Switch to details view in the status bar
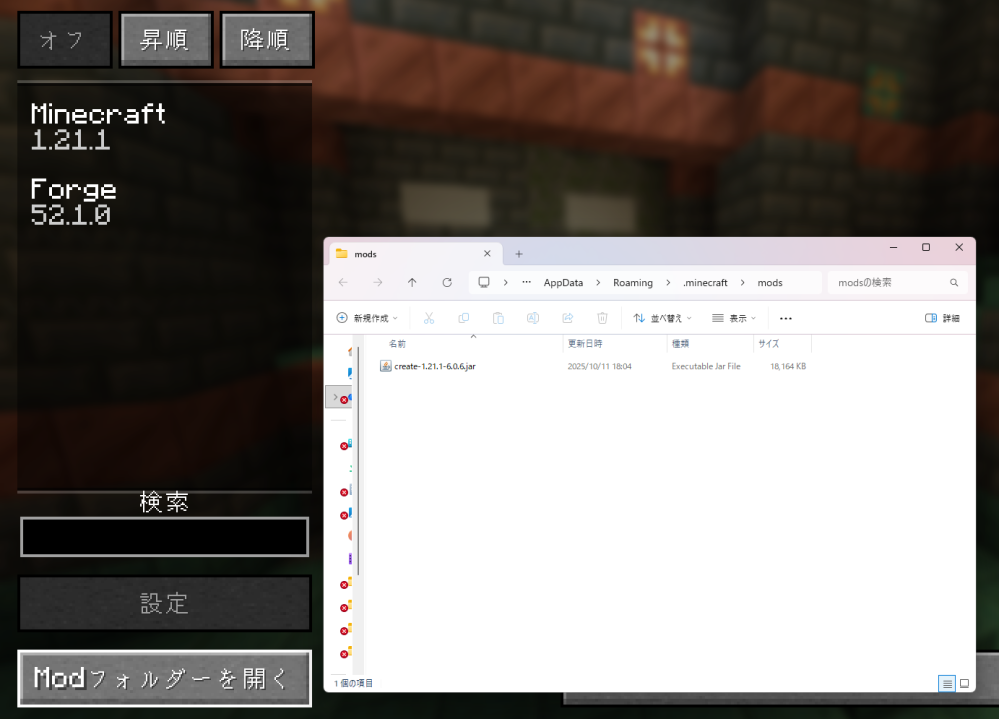 [x=946, y=683]
